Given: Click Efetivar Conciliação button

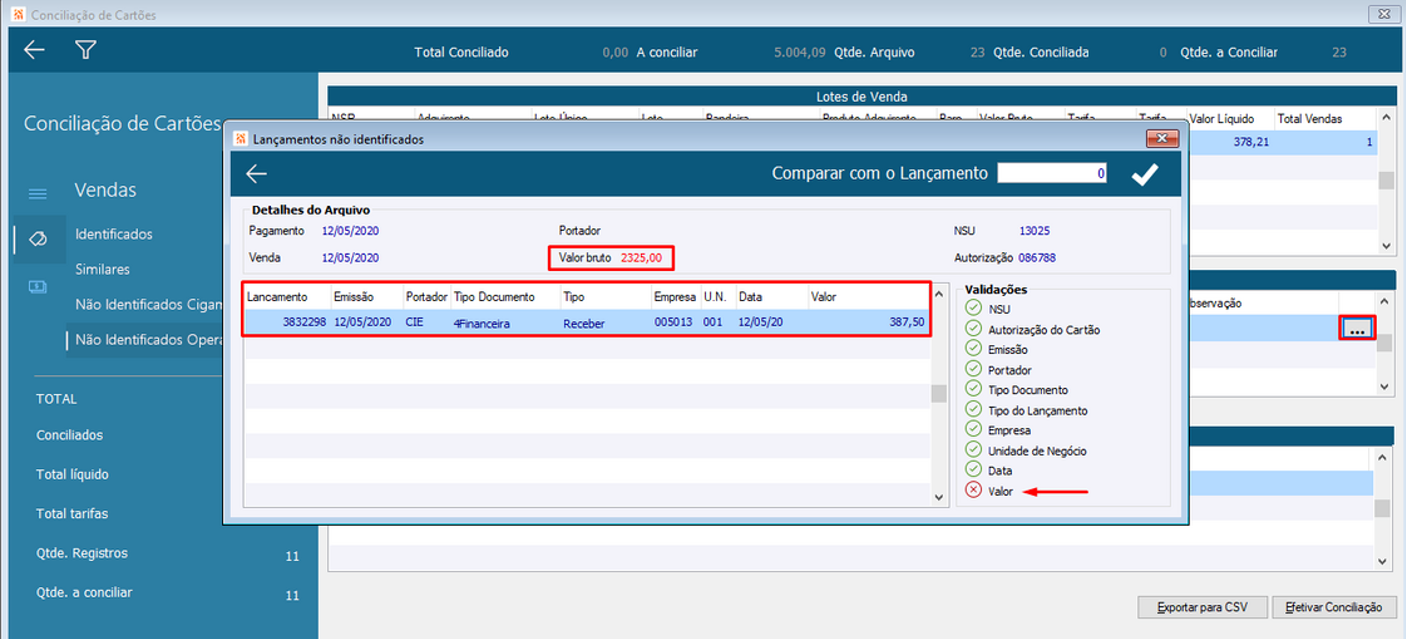Looking at the screenshot, I should click(1335, 607).
